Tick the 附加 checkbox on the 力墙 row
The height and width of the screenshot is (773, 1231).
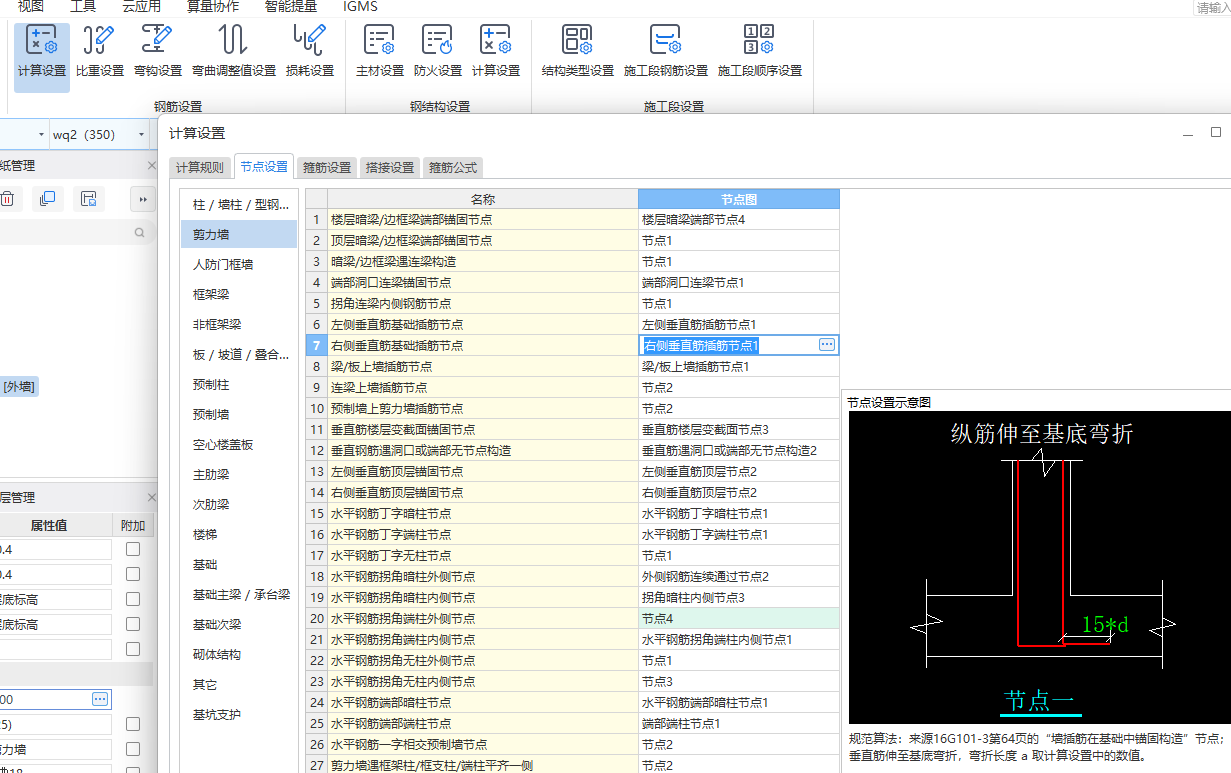tap(133, 749)
